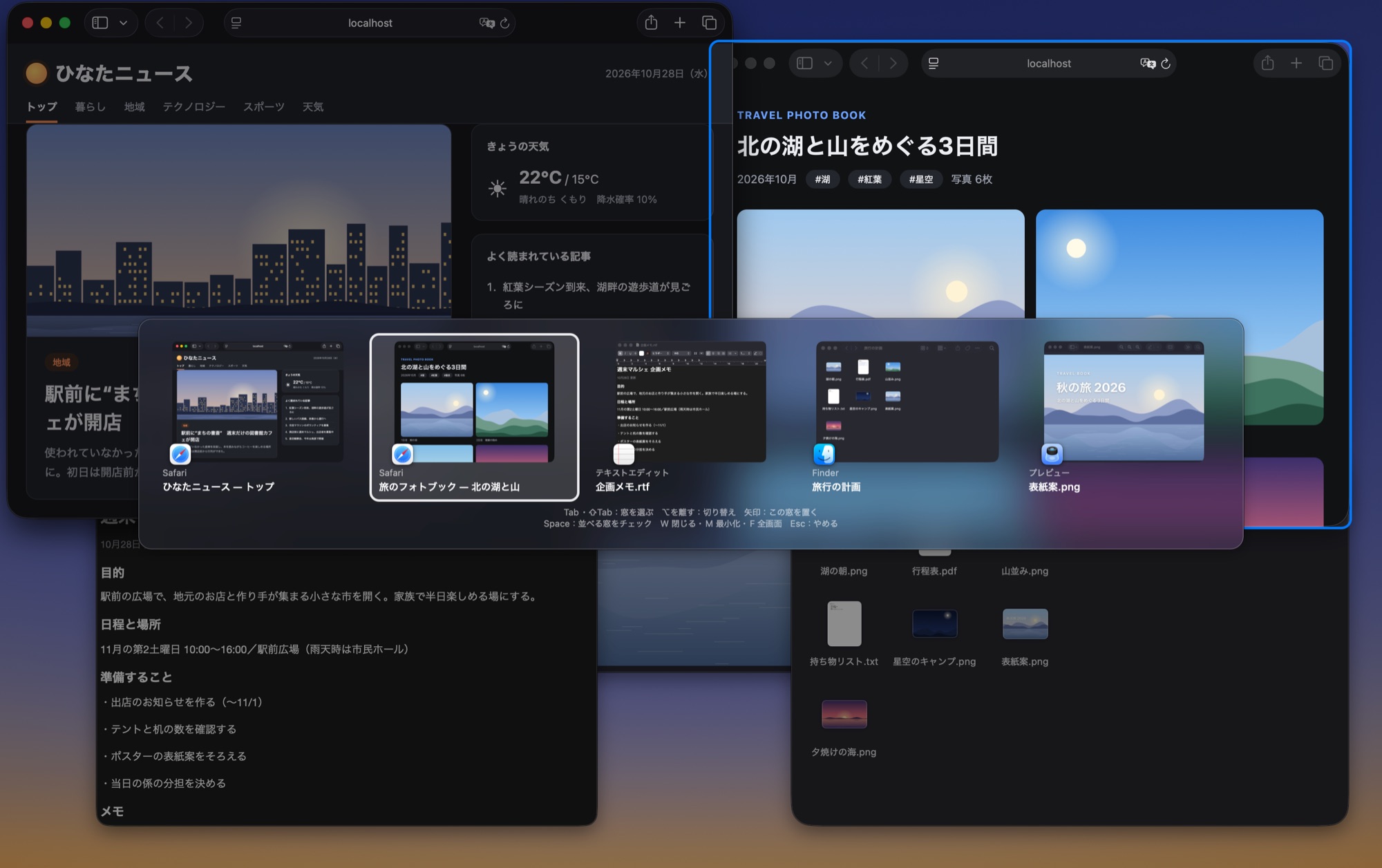Open 行程表.pdf in Finder window
1382x868 pixels.
tap(934, 571)
